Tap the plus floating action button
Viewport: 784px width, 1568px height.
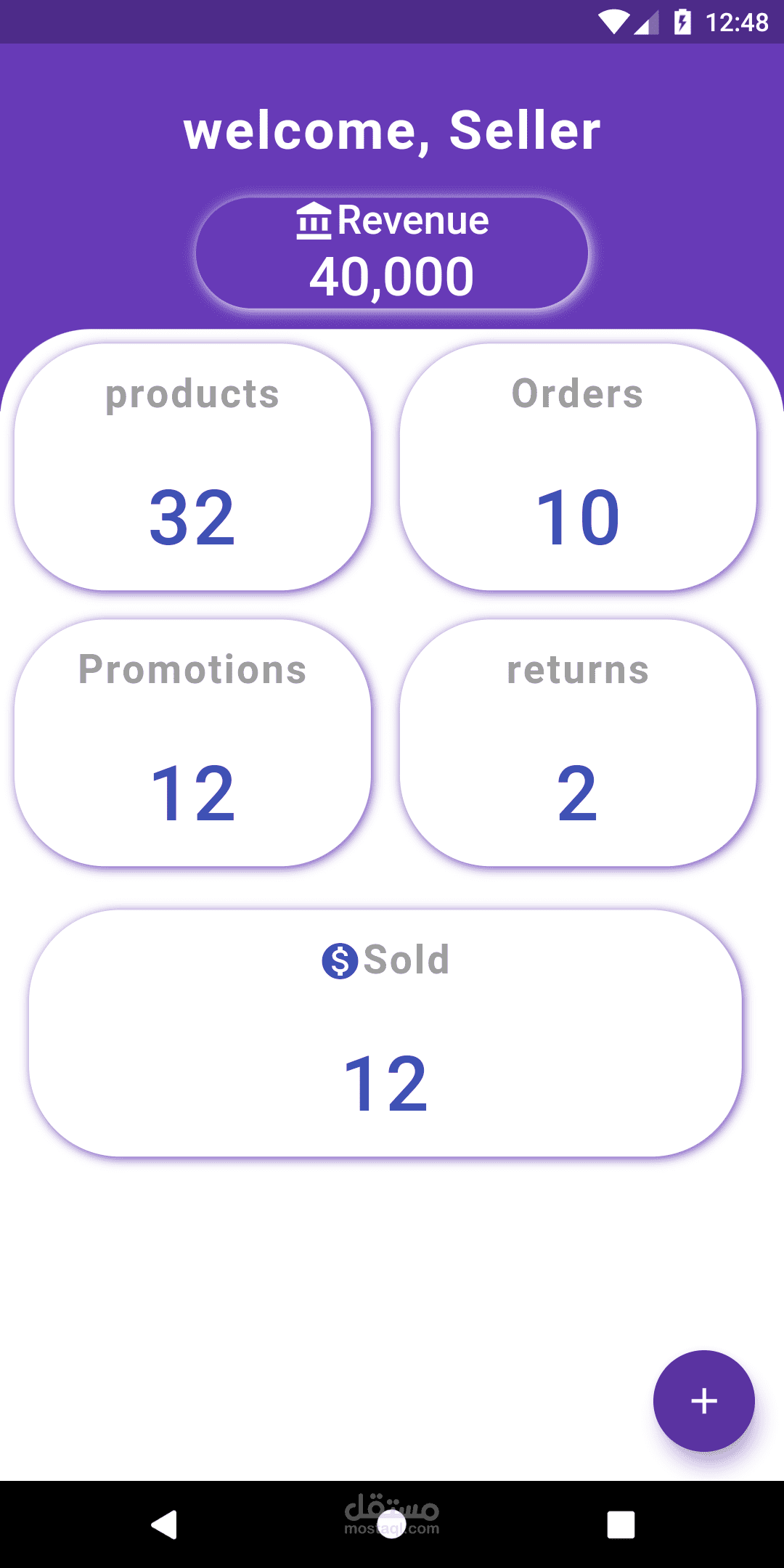(x=703, y=1400)
